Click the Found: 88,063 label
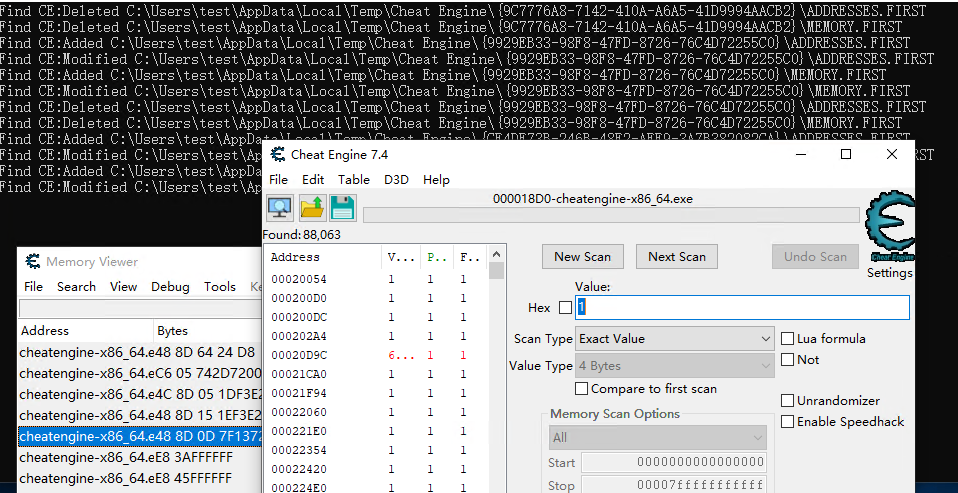This screenshot has height=493, width=958. pos(302,235)
